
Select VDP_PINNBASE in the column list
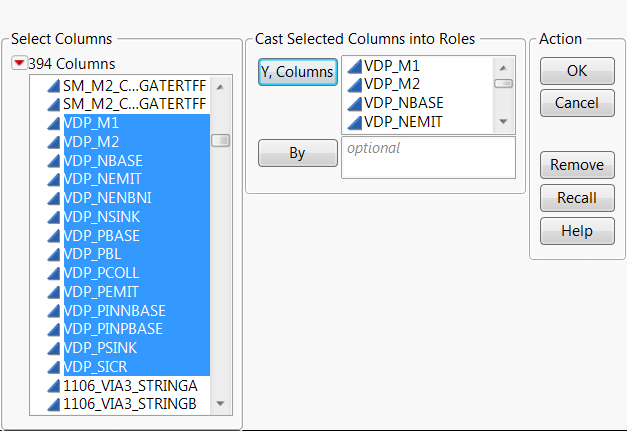[114, 310]
